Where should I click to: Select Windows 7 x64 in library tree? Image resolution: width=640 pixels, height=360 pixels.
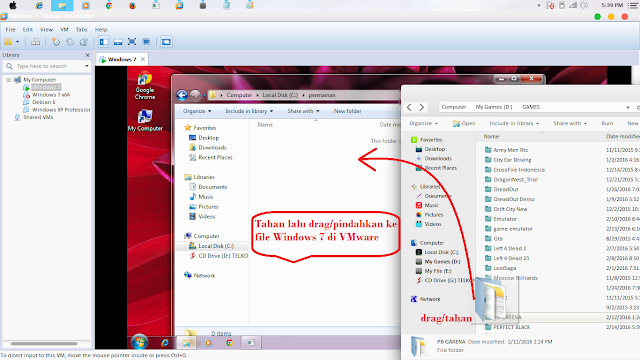tap(51, 95)
